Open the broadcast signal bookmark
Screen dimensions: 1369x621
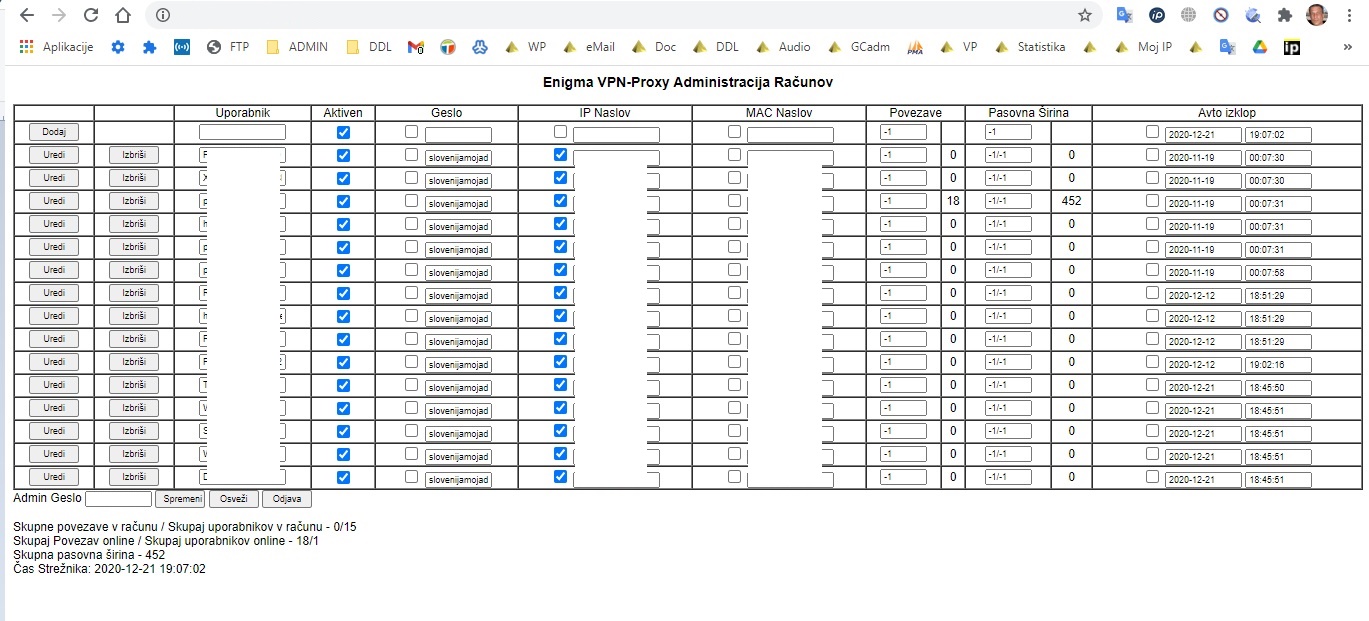(x=182, y=47)
